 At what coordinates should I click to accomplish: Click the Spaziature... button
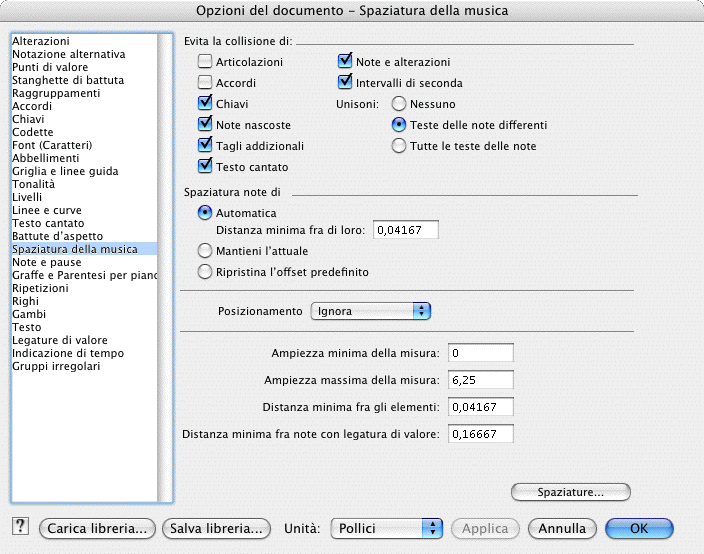(570, 492)
